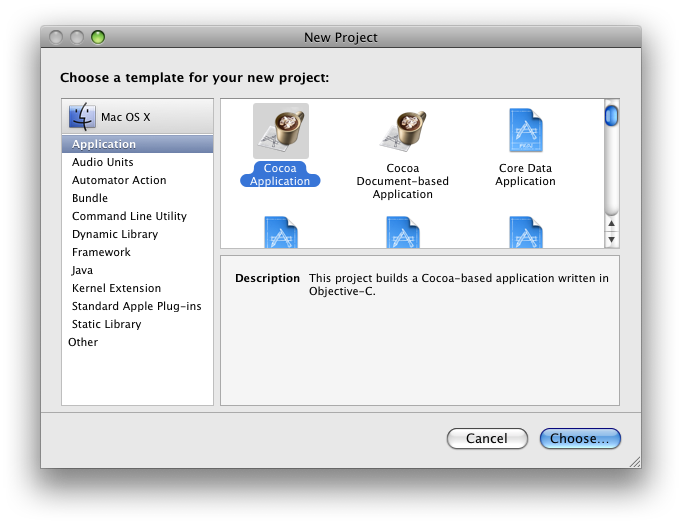Image resolution: width=682 pixels, height=524 pixels.
Task: Click the scroll down arrow in template list
Action: (612, 240)
